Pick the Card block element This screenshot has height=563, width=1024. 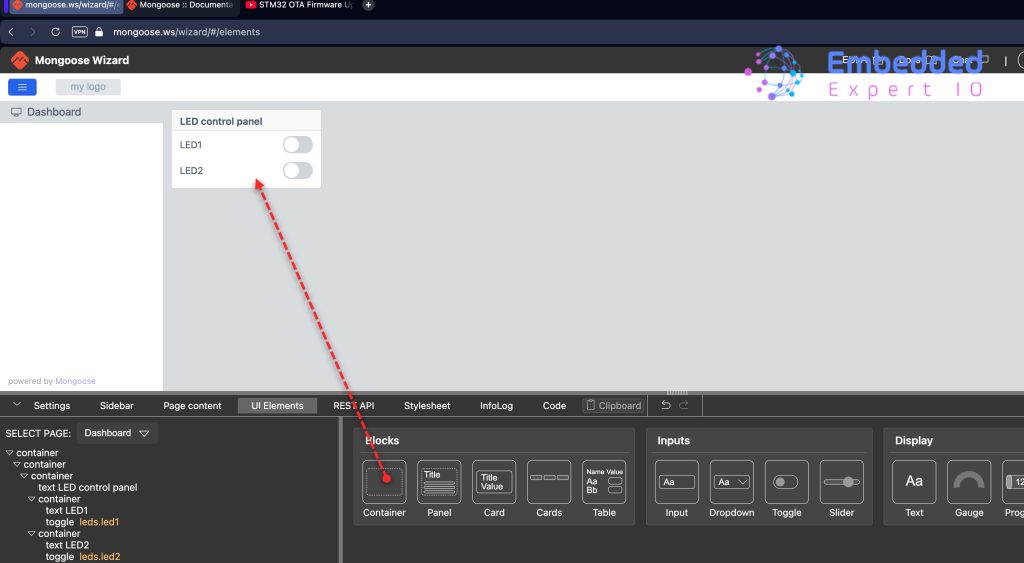coord(494,482)
